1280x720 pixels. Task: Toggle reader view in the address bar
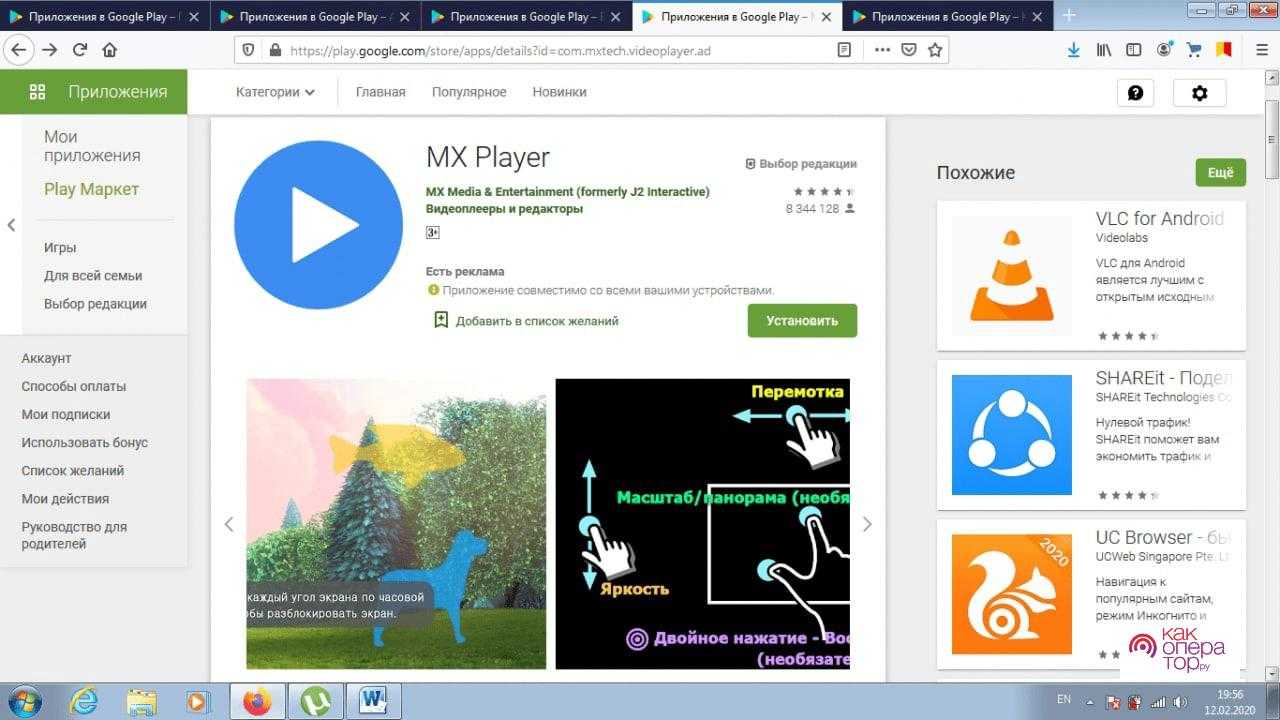[844, 50]
